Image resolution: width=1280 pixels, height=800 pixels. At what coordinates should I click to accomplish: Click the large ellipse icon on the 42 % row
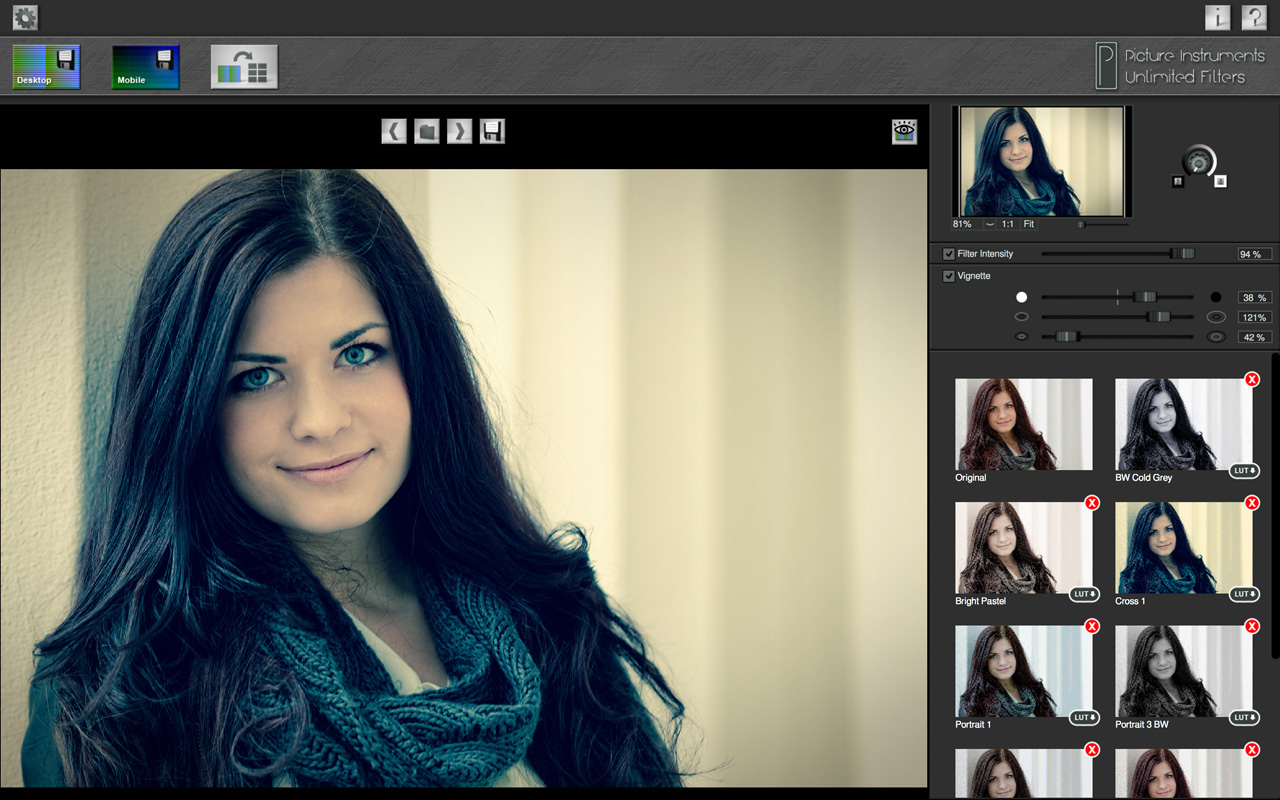coord(1216,337)
